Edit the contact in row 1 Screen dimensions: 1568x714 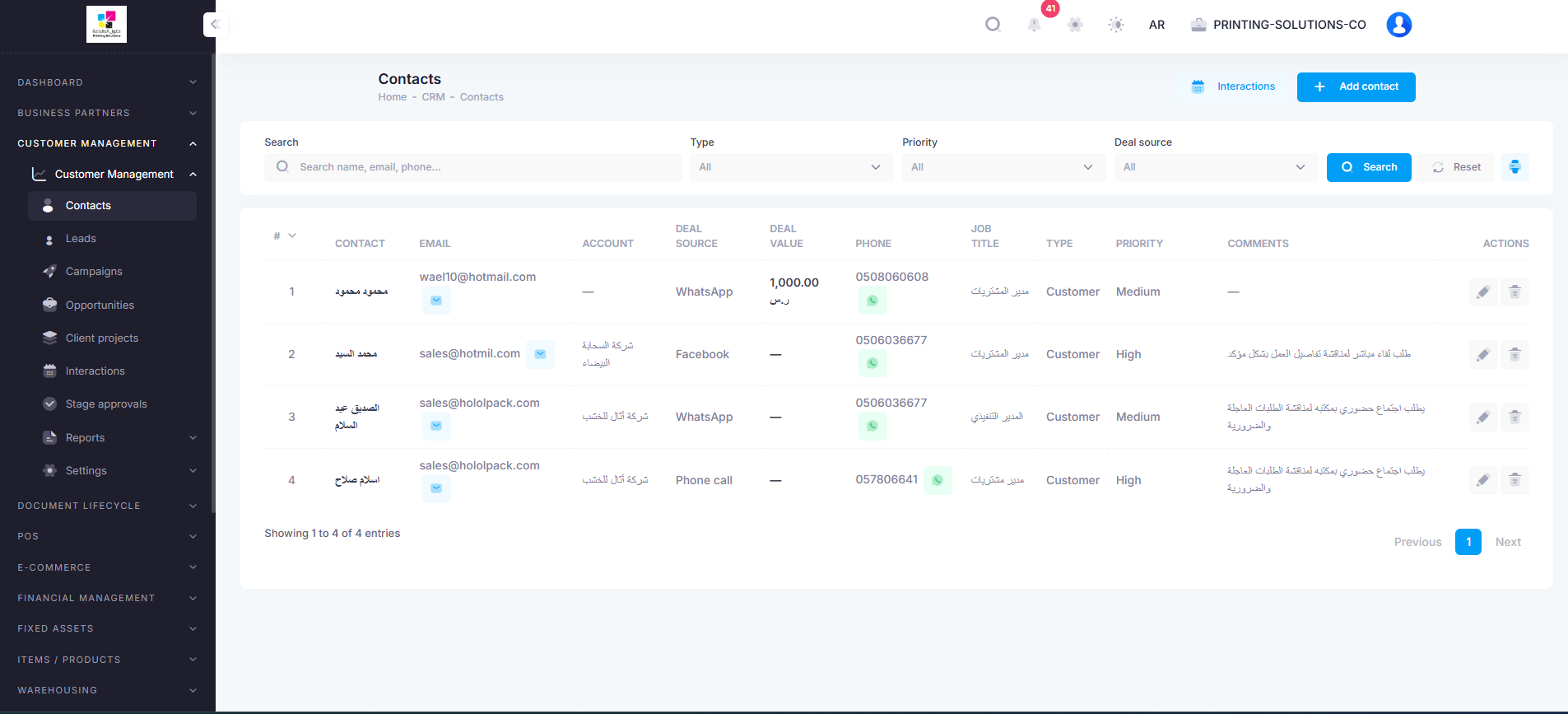[1483, 292]
